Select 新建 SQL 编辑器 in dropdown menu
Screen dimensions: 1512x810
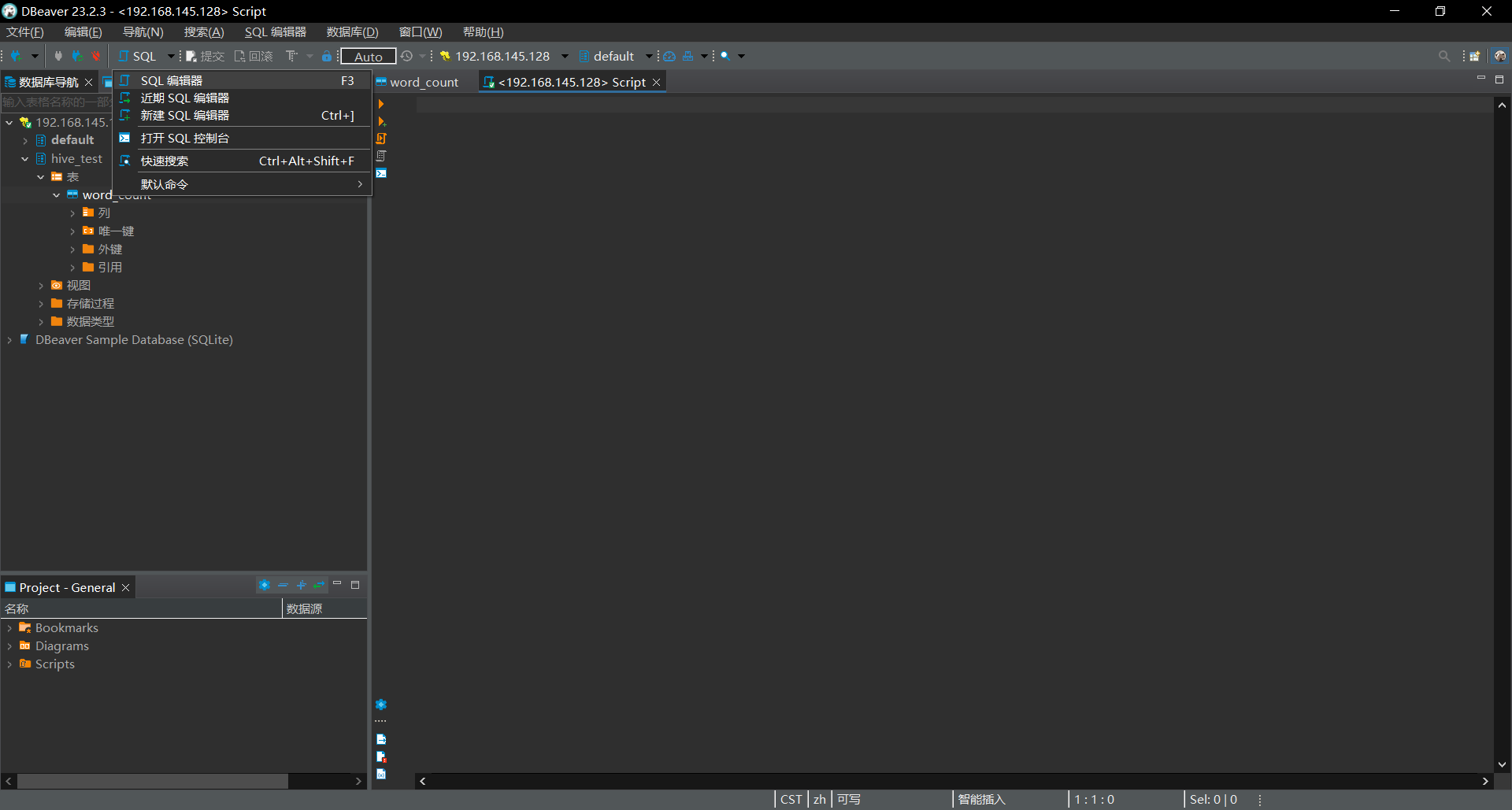(x=242, y=115)
